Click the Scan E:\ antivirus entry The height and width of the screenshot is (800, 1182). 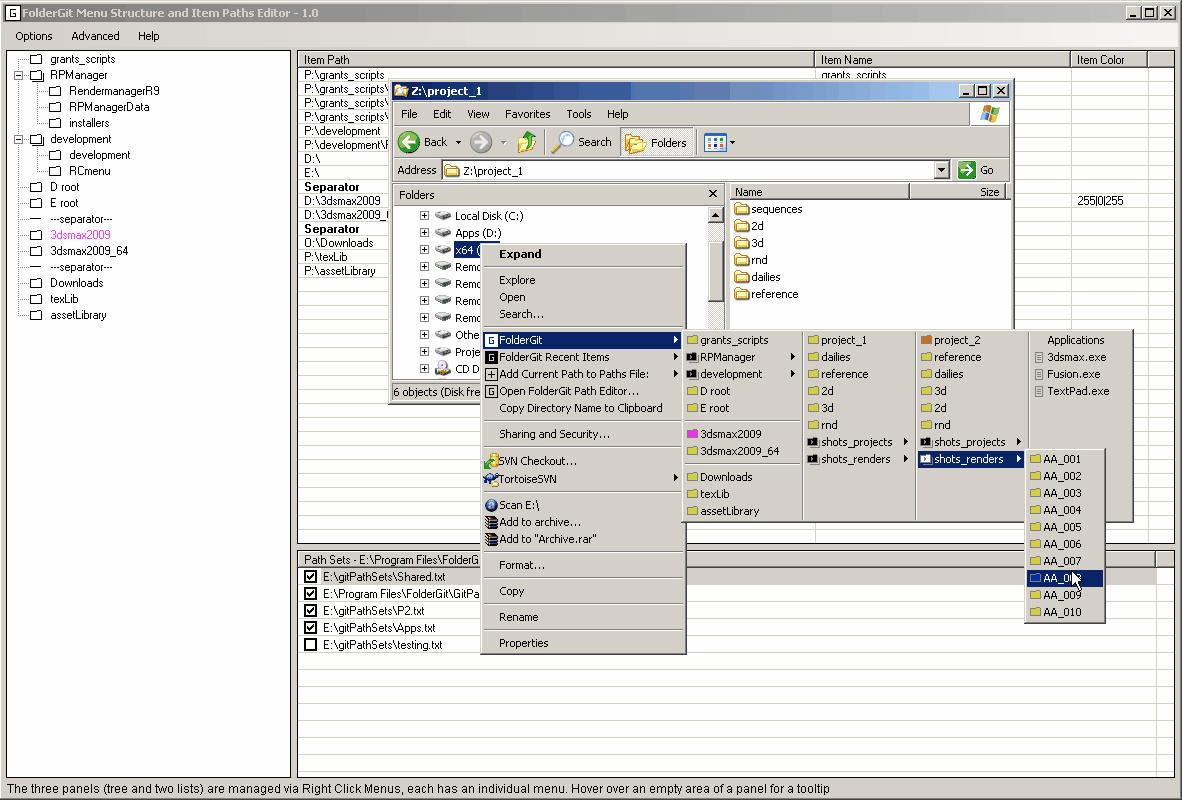(583, 505)
